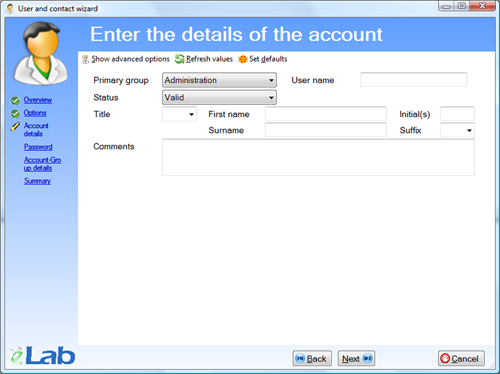Minimize the wizard window
Screen dimensions: 500x374
point(447,6)
